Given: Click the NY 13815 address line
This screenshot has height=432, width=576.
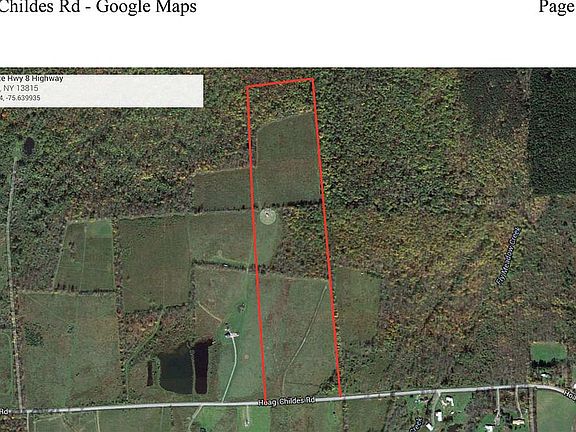Looking at the screenshot, I should [21, 89].
